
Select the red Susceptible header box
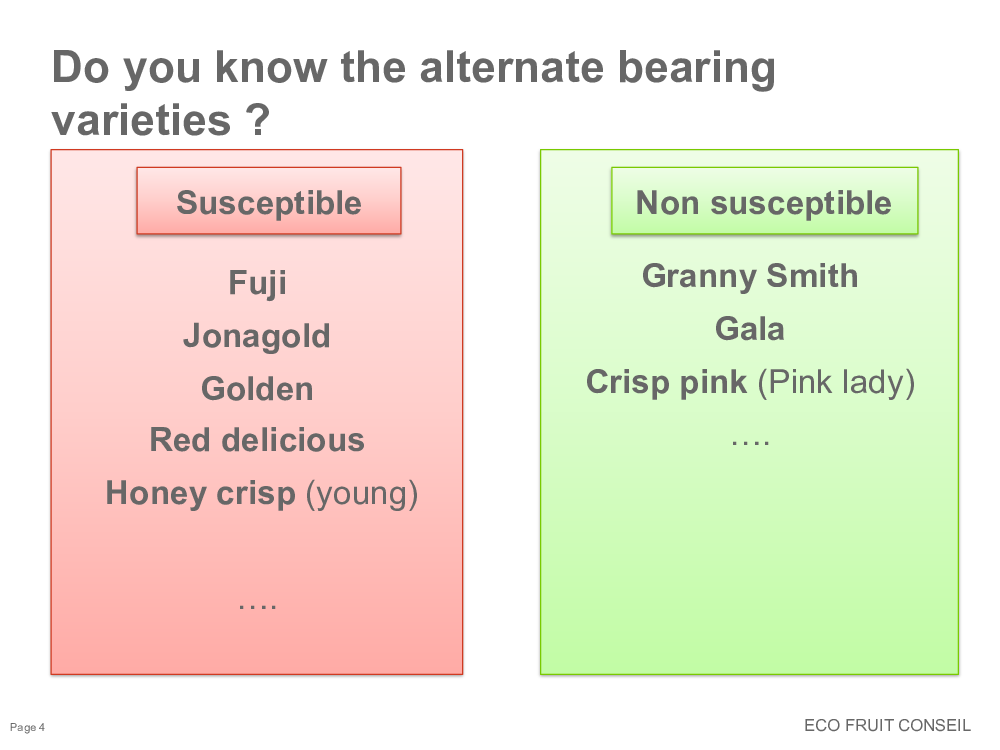[268, 201]
